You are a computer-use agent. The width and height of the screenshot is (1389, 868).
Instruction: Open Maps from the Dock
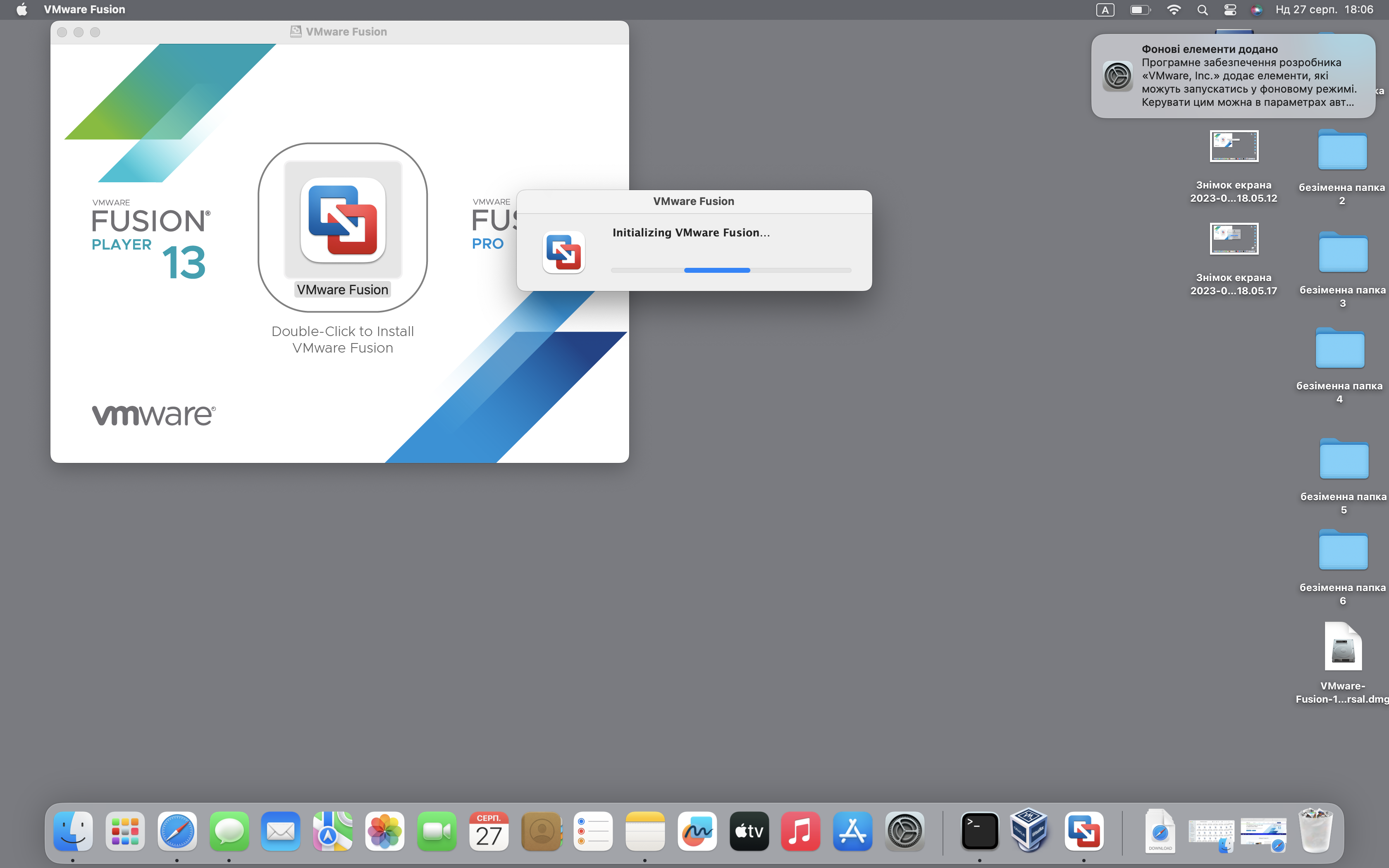(333, 831)
